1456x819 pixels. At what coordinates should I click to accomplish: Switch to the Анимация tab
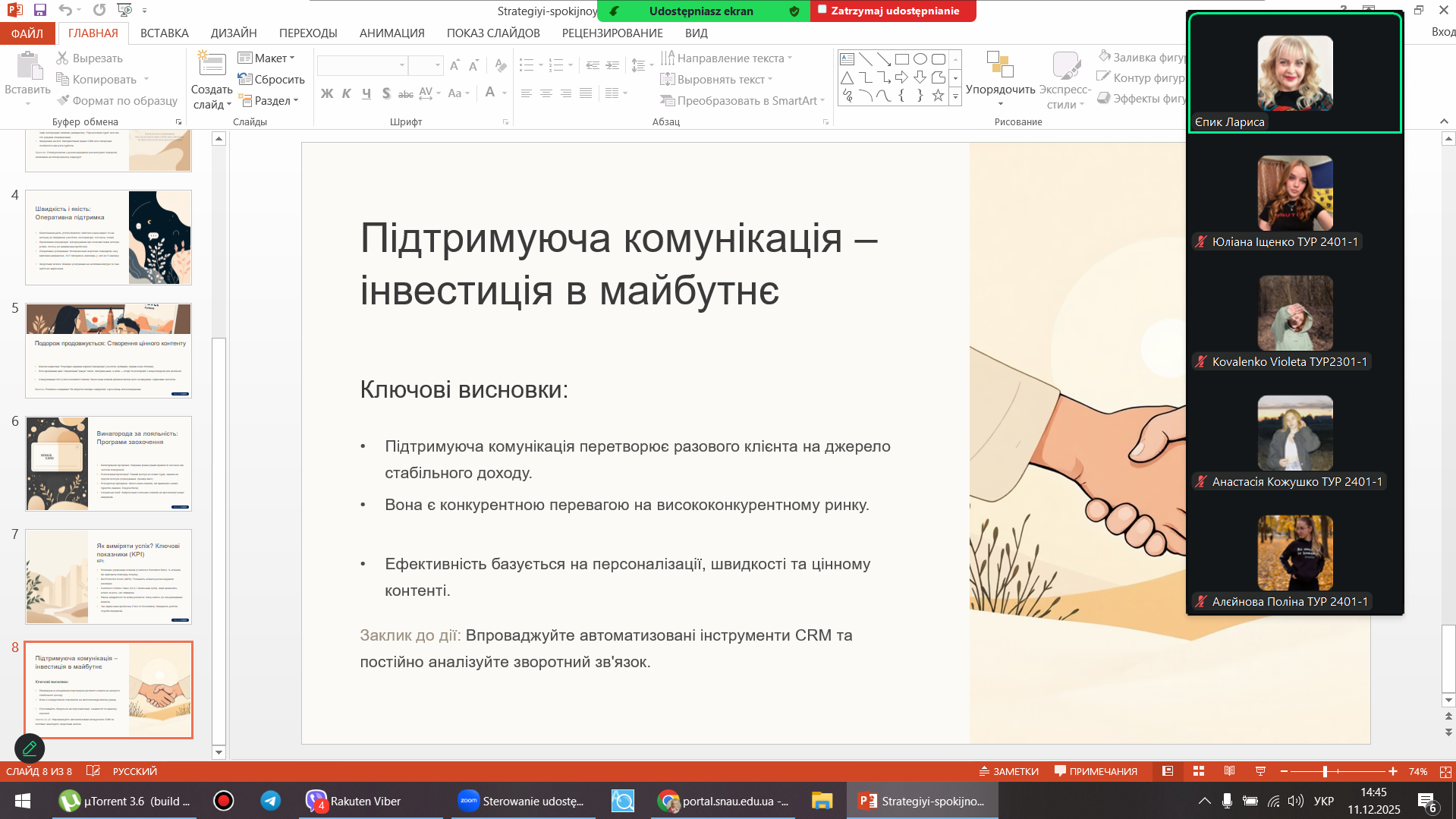392,33
